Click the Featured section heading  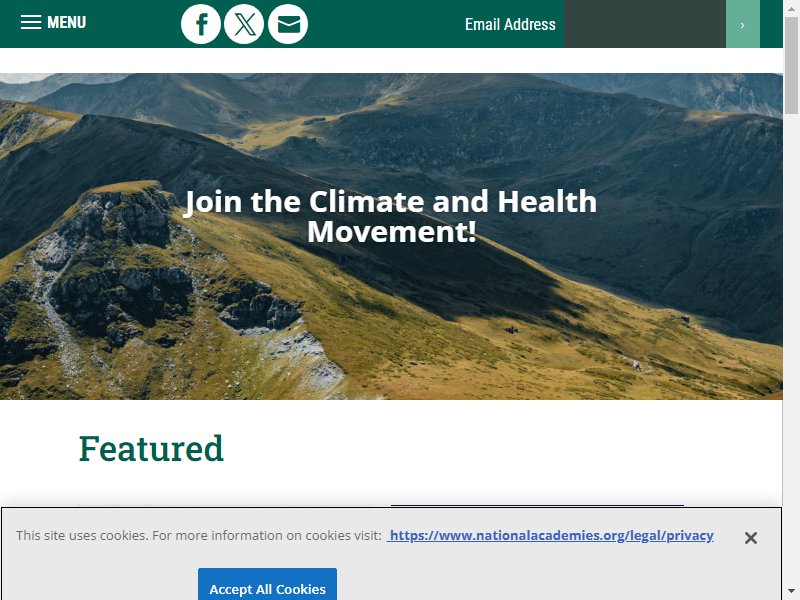152,449
